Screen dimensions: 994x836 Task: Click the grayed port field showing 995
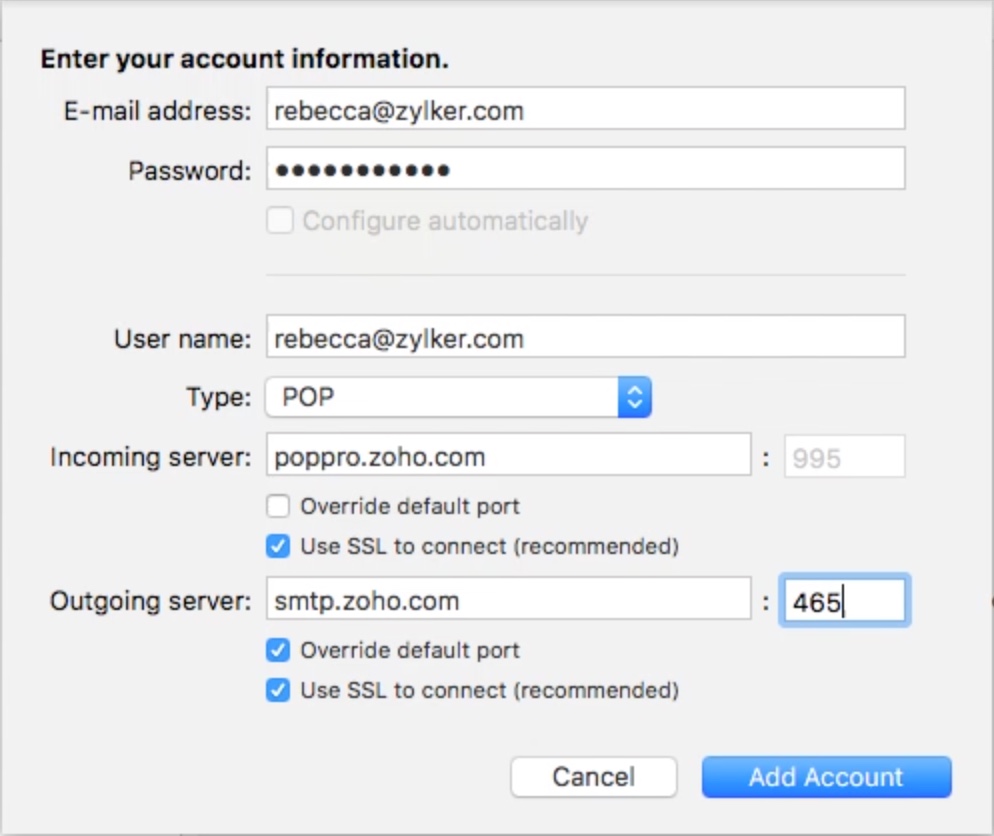click(844, 456)
